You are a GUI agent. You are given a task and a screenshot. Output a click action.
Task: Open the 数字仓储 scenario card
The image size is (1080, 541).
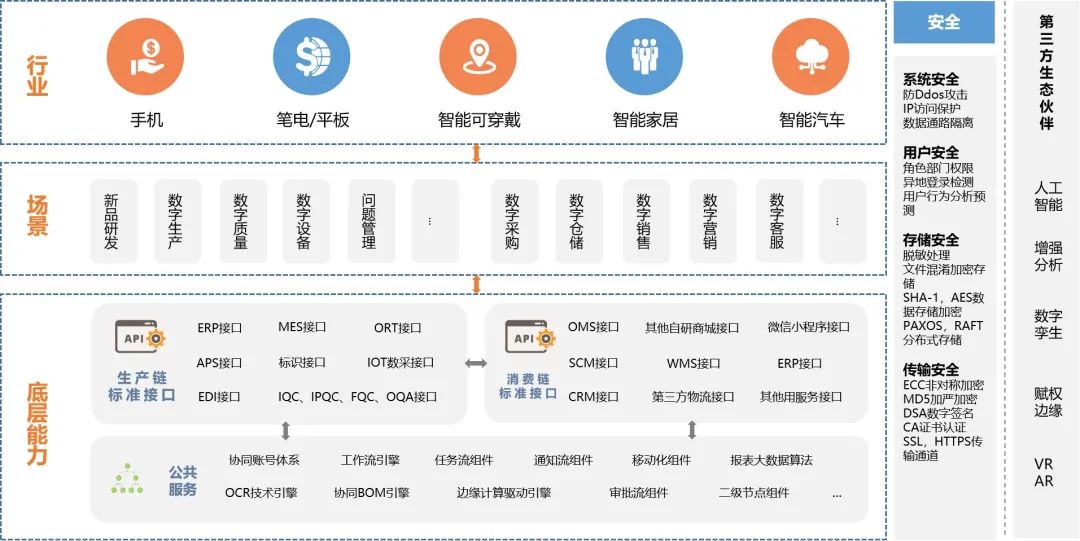click(579, 221)
